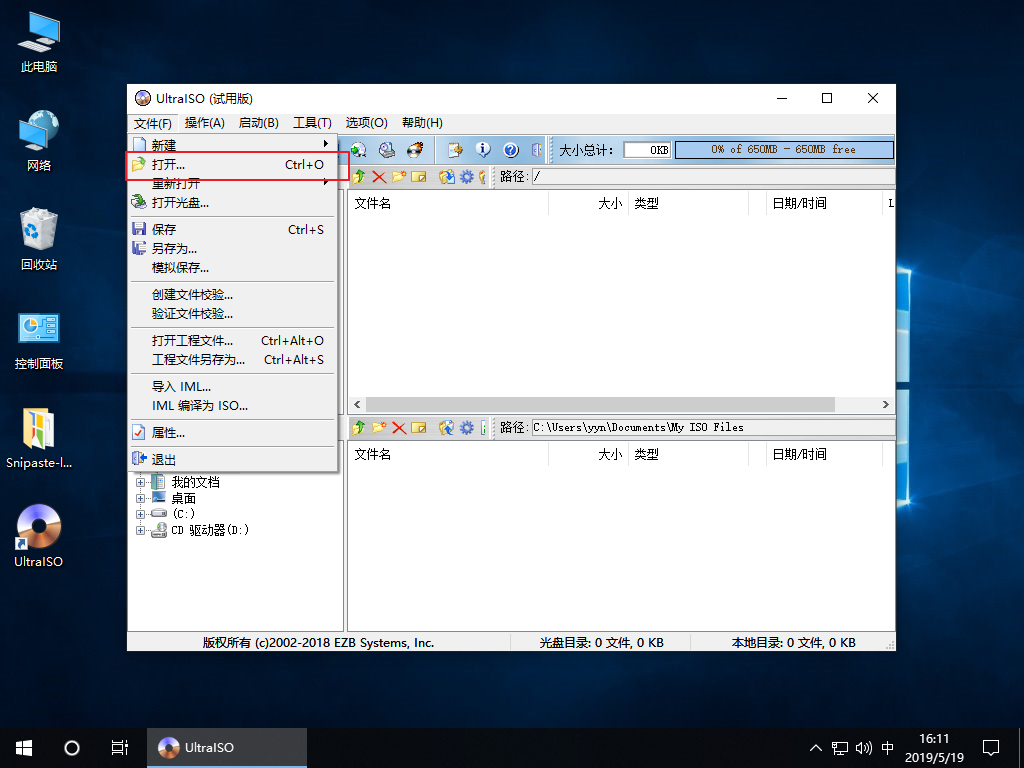Image resolution: width=1024 pixels, height=768 pixels.
Task: Click the Mount to virtual drive toolbar icon
Action: (x=387, y=150)
